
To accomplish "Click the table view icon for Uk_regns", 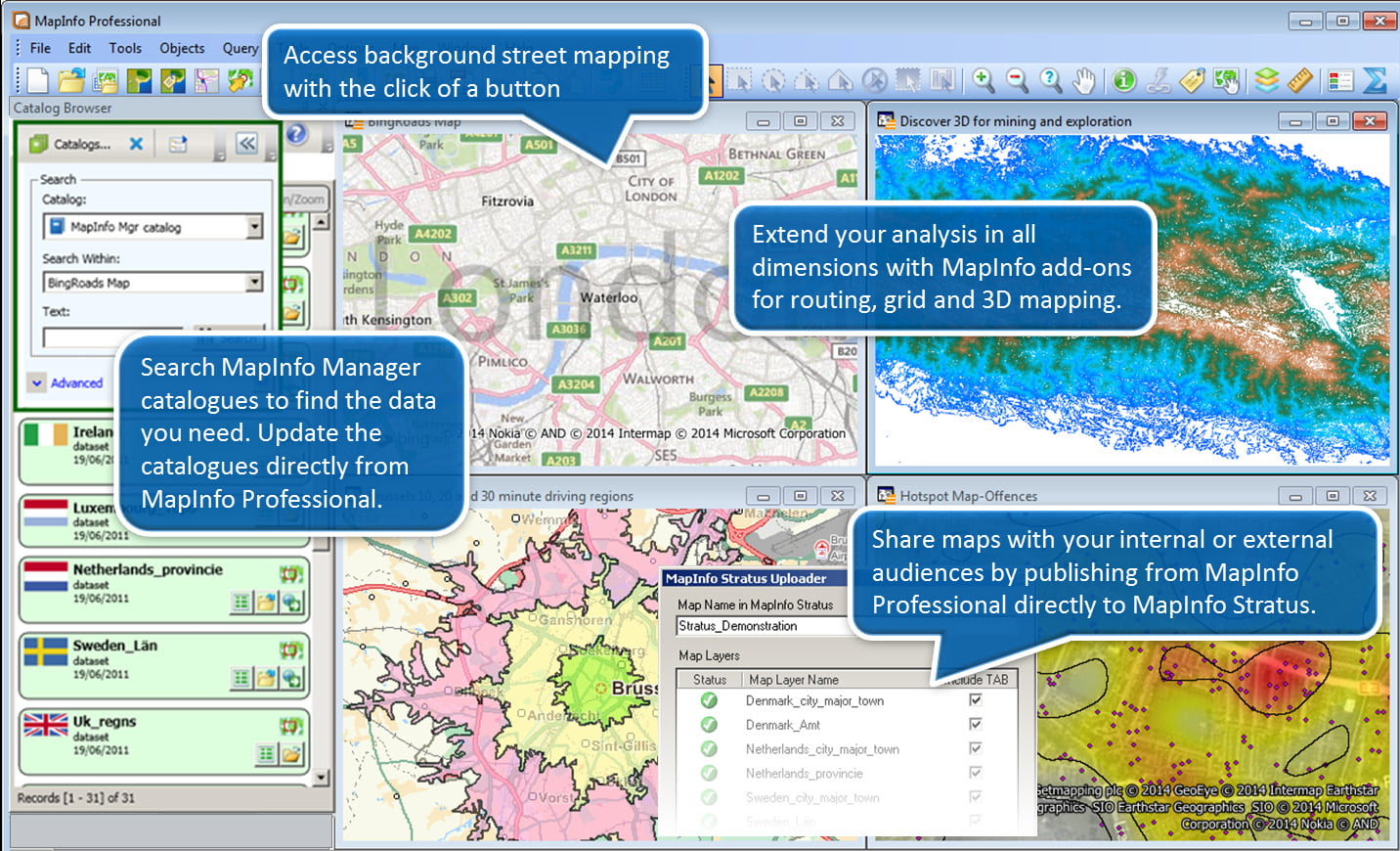I will 266,754.
